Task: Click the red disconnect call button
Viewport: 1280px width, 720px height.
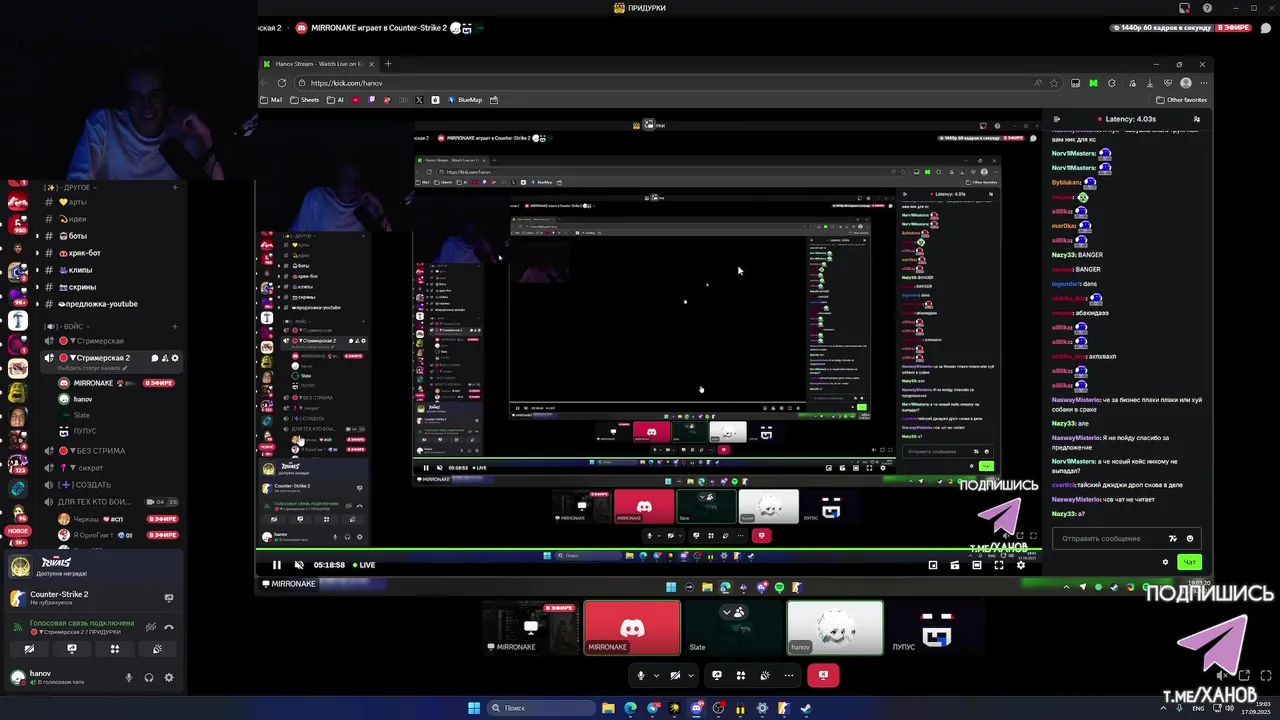Action: [823, 675]
